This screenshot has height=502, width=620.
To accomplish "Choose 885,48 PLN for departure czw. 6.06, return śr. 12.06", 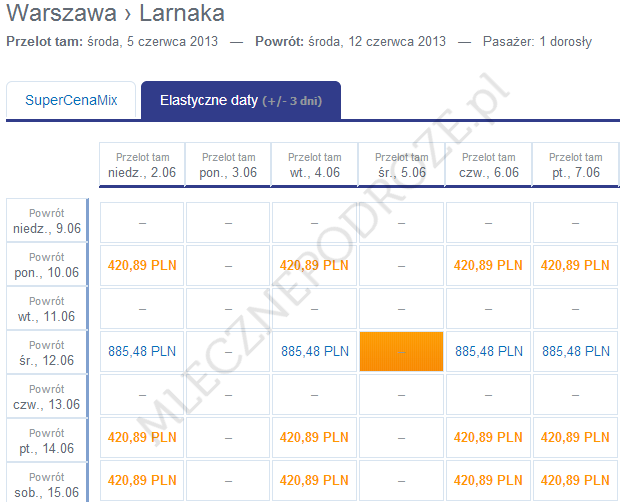I will pyautogui.click(x=488, y=351).
